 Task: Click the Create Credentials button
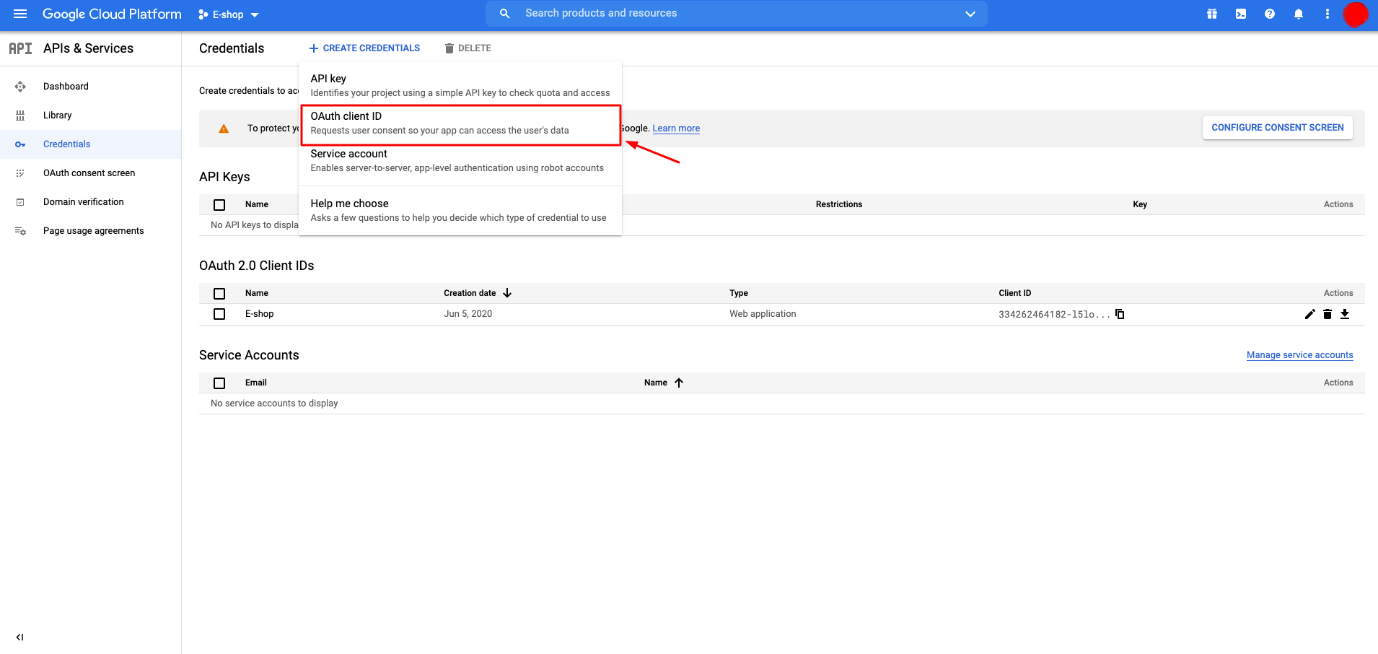[364, 48]
